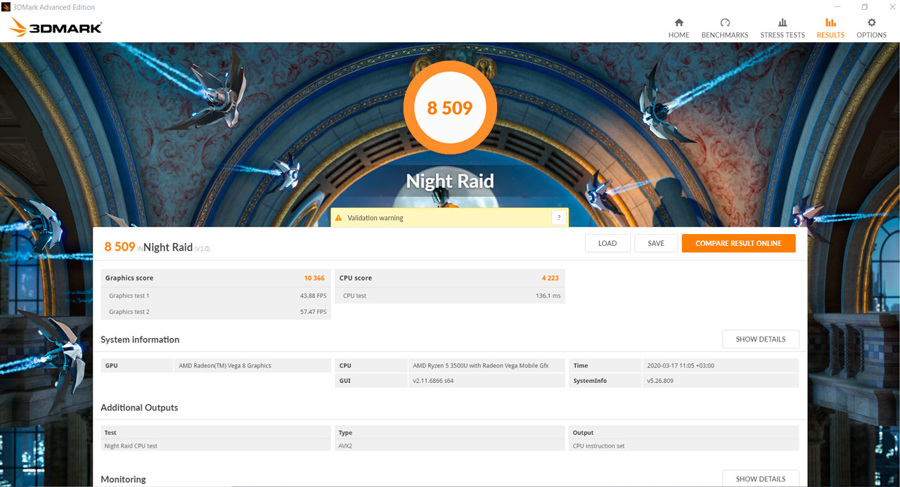
Task: Click AMD Ryzen 5 3500U CPU text
Action: [x=480, y=366]
